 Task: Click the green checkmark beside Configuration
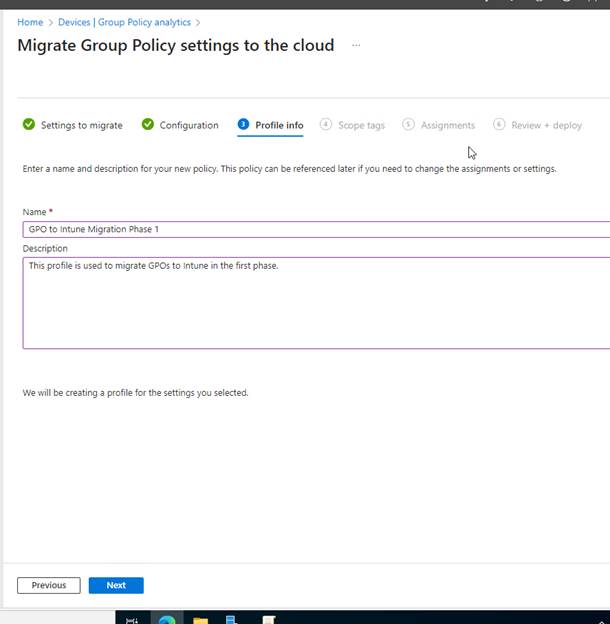click(x=148, y=125)
